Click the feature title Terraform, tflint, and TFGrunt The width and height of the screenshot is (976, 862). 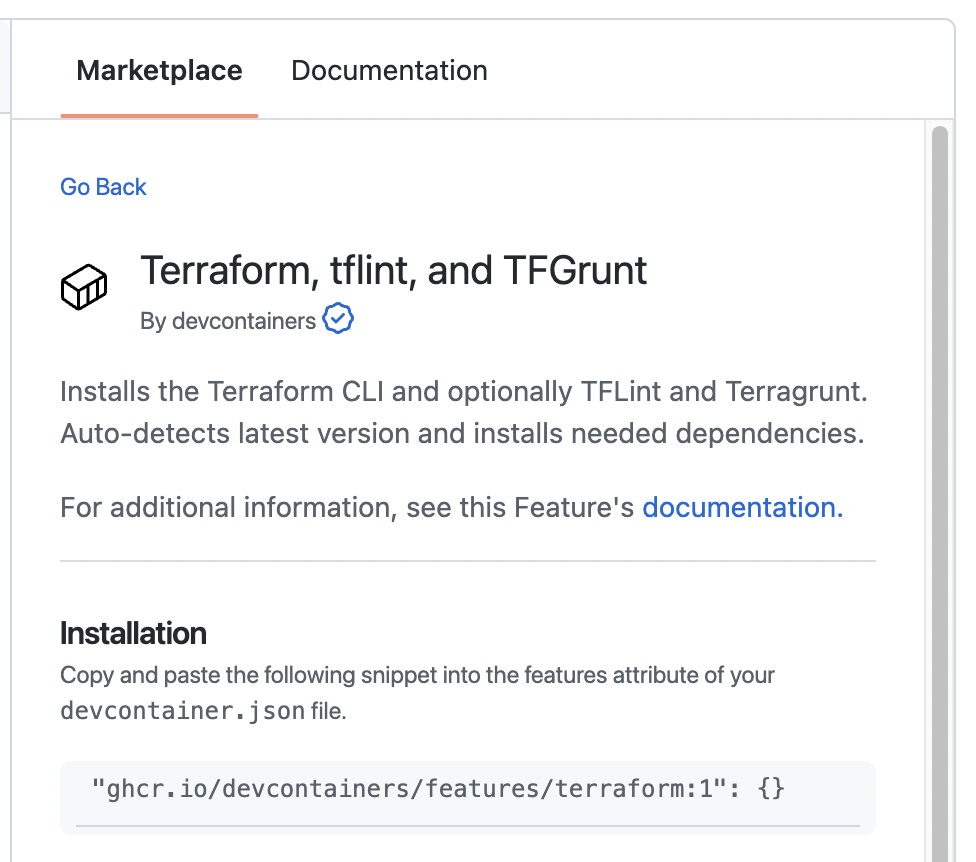[394, 270]
